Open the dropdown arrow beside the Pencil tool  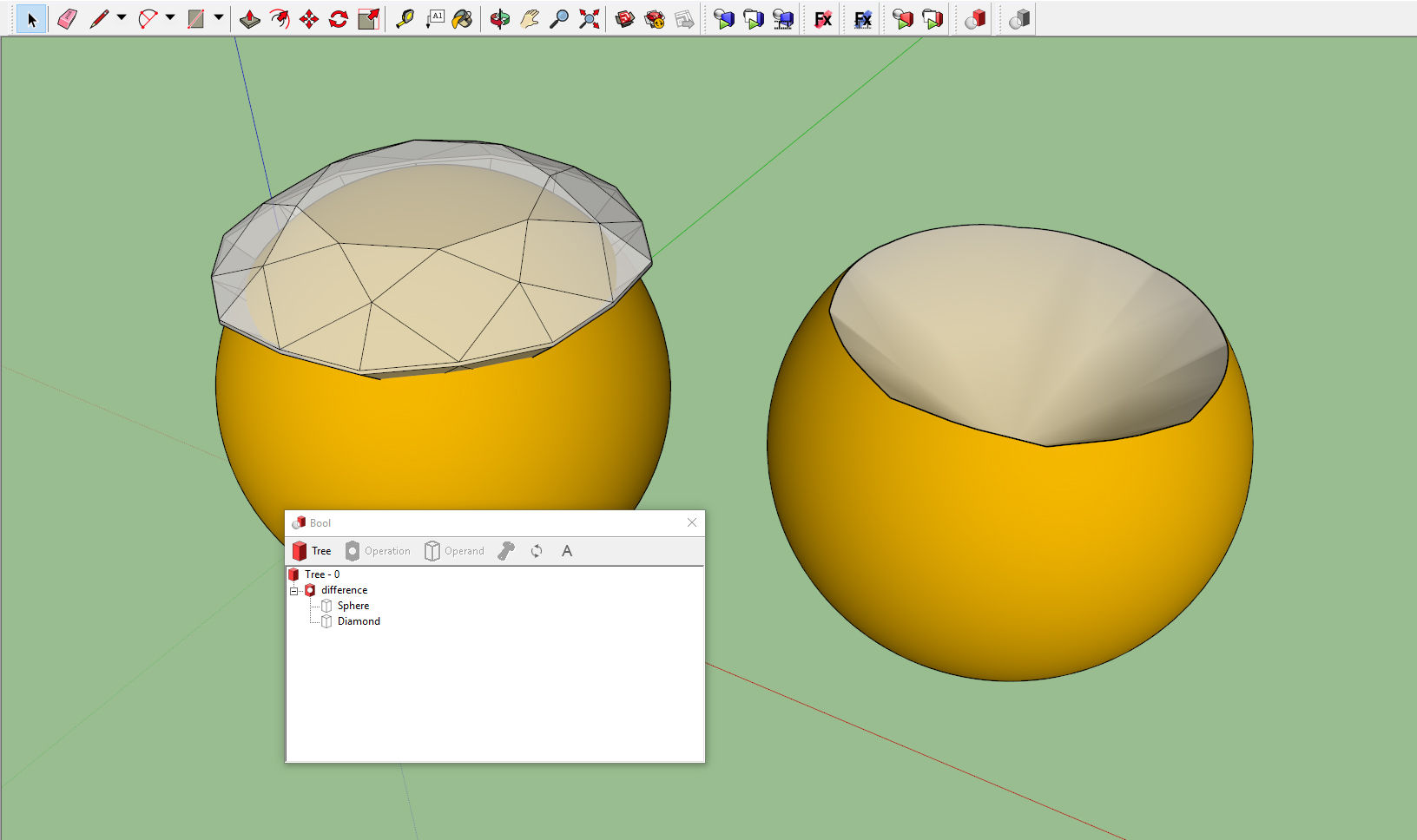[x=122, y=18]
